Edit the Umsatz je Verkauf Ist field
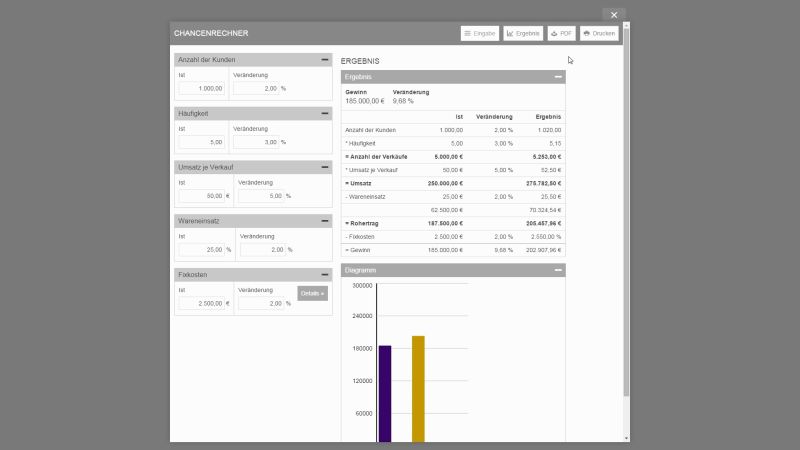The height and width of the screenshot is (450, 800). coord(200,196)
